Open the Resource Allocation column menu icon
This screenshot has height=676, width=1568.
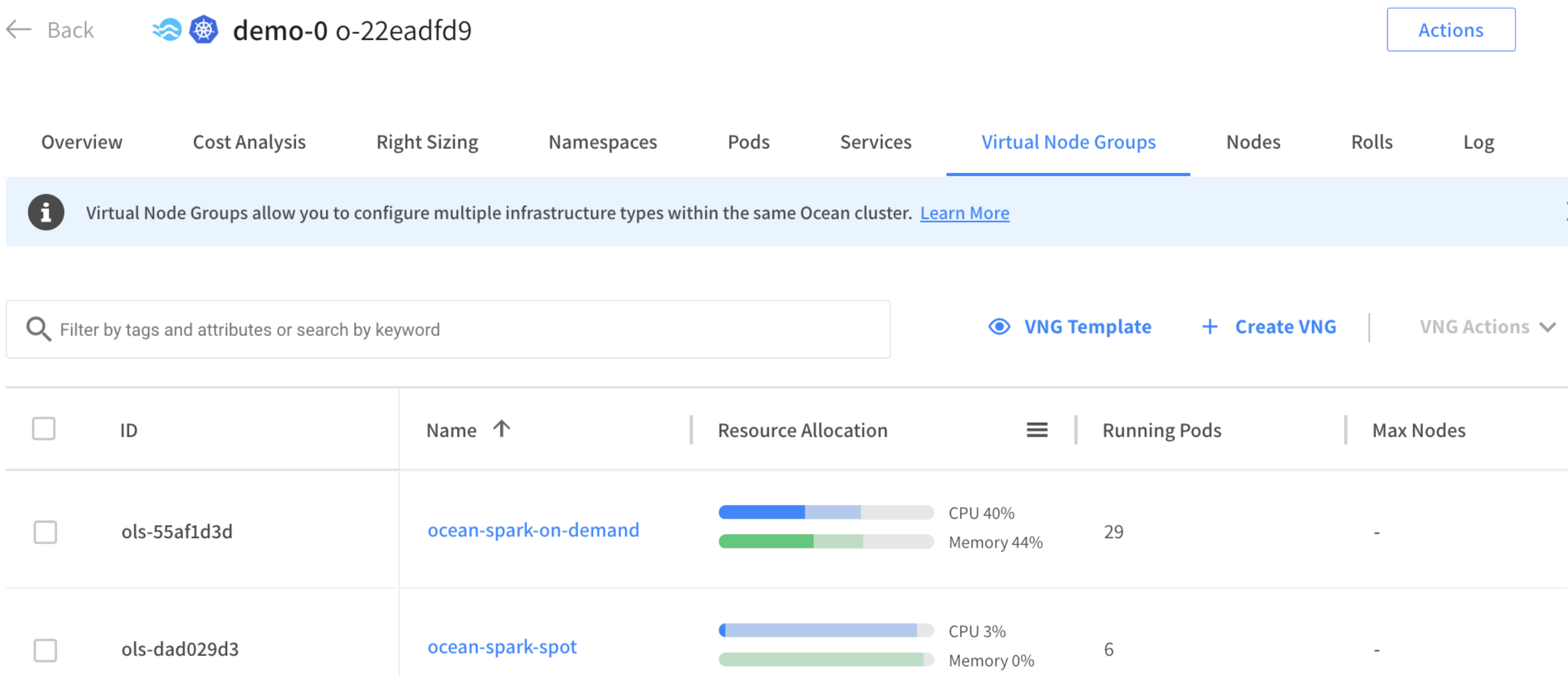1036,430
